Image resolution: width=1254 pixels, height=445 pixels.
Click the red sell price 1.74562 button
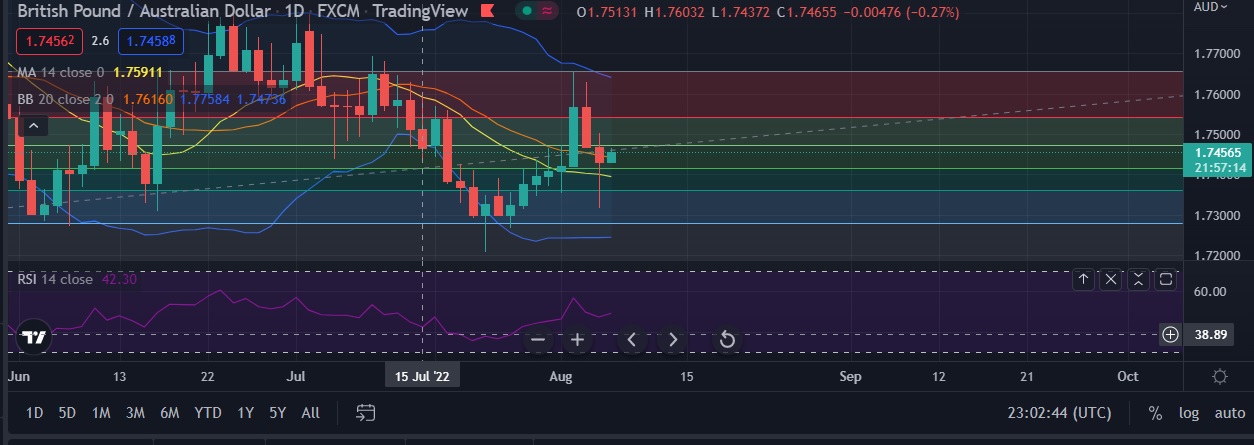(x=48, y=41)
